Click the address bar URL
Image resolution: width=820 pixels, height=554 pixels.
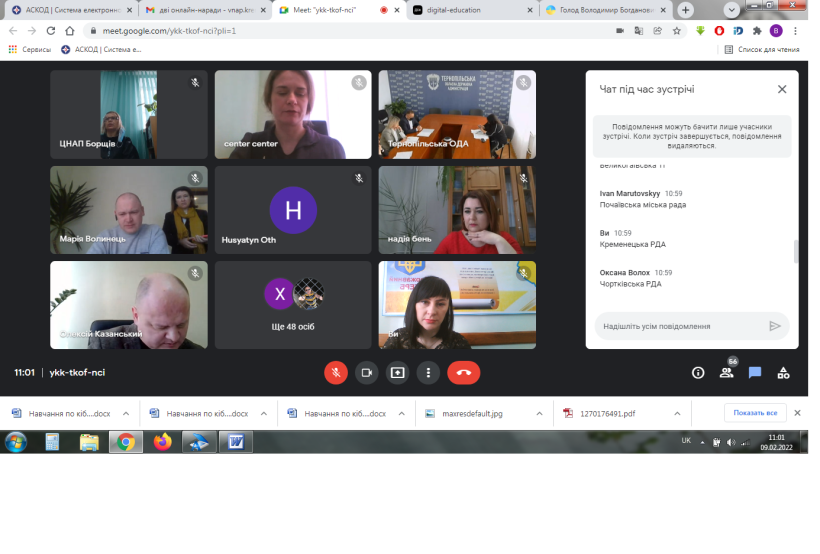[169, 31]
